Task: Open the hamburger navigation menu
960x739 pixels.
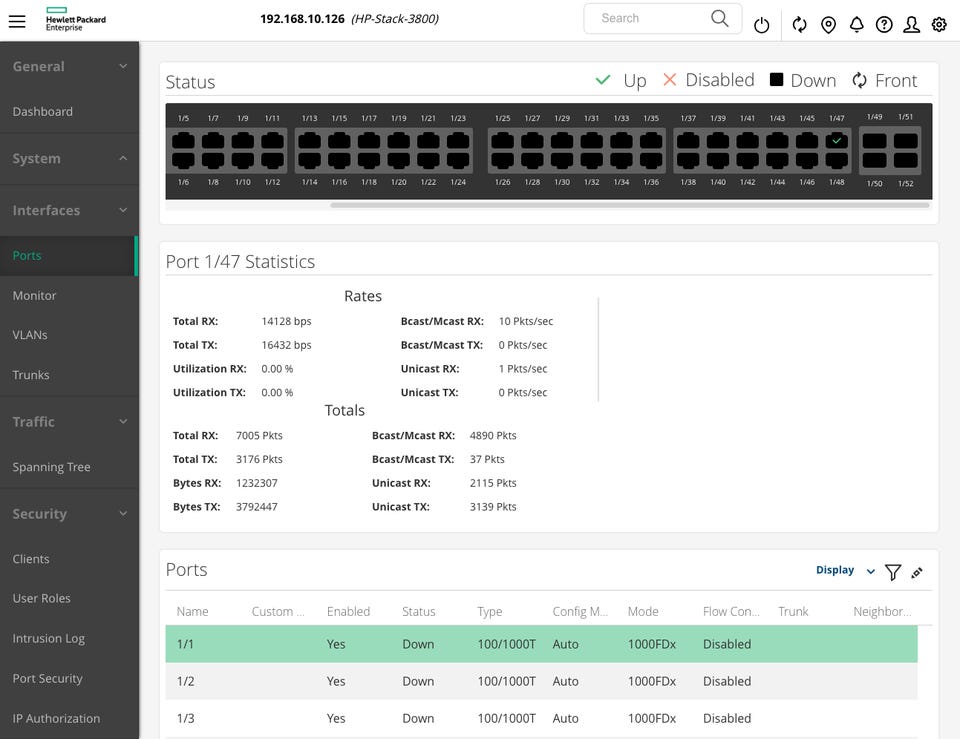Action: pyautogui.click(x=17, y=21)
